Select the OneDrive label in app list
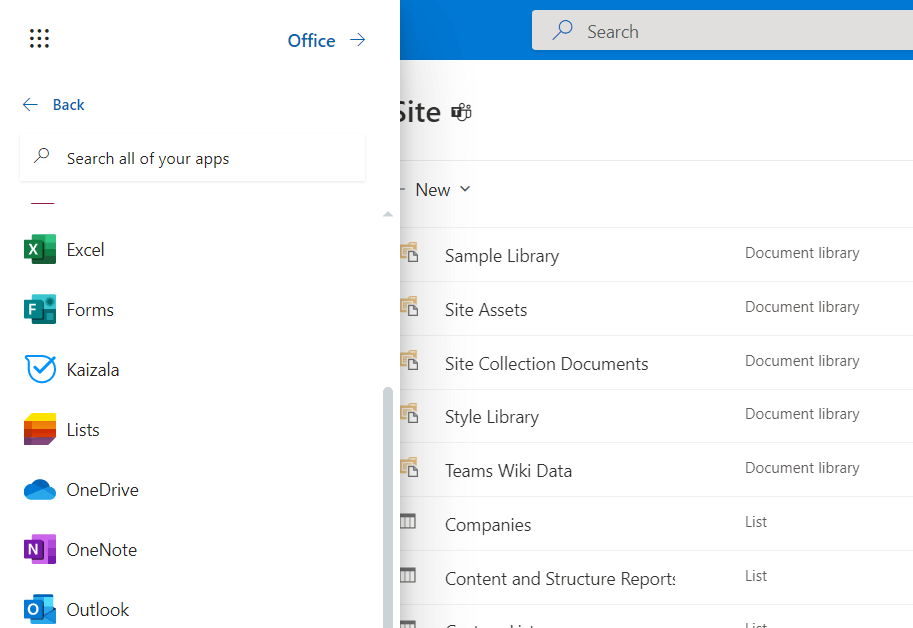The image size is (913, 628). click(102, 489)
